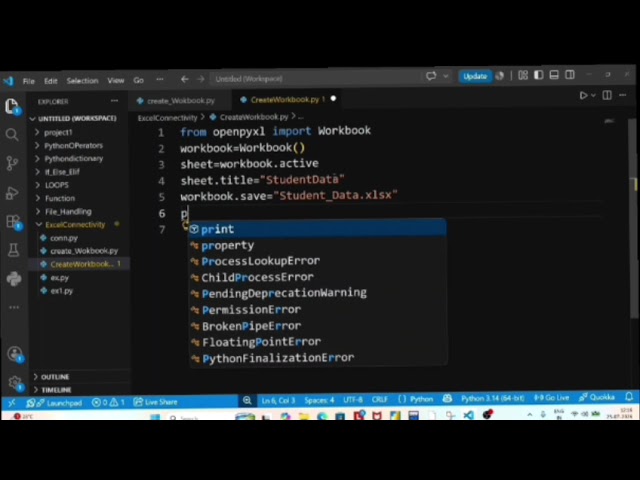Split the editor right

tap(607, 95)
